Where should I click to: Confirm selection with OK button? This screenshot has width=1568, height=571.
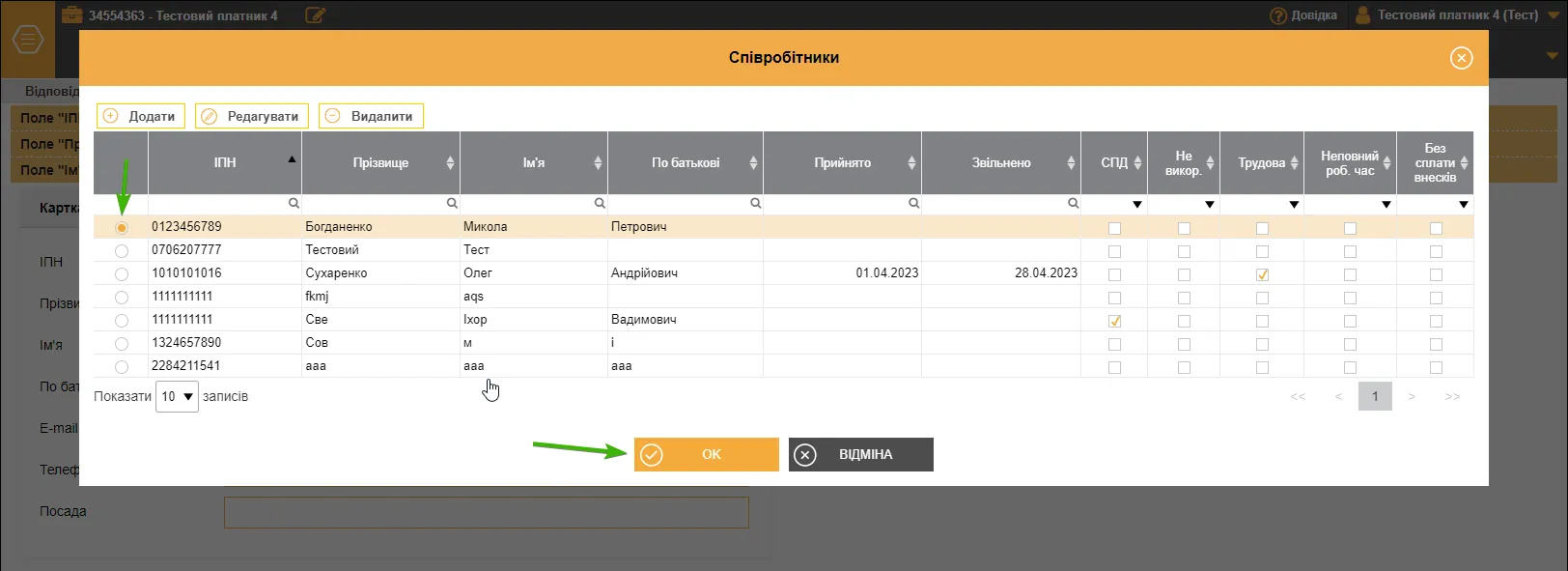(x=707, y=454)
